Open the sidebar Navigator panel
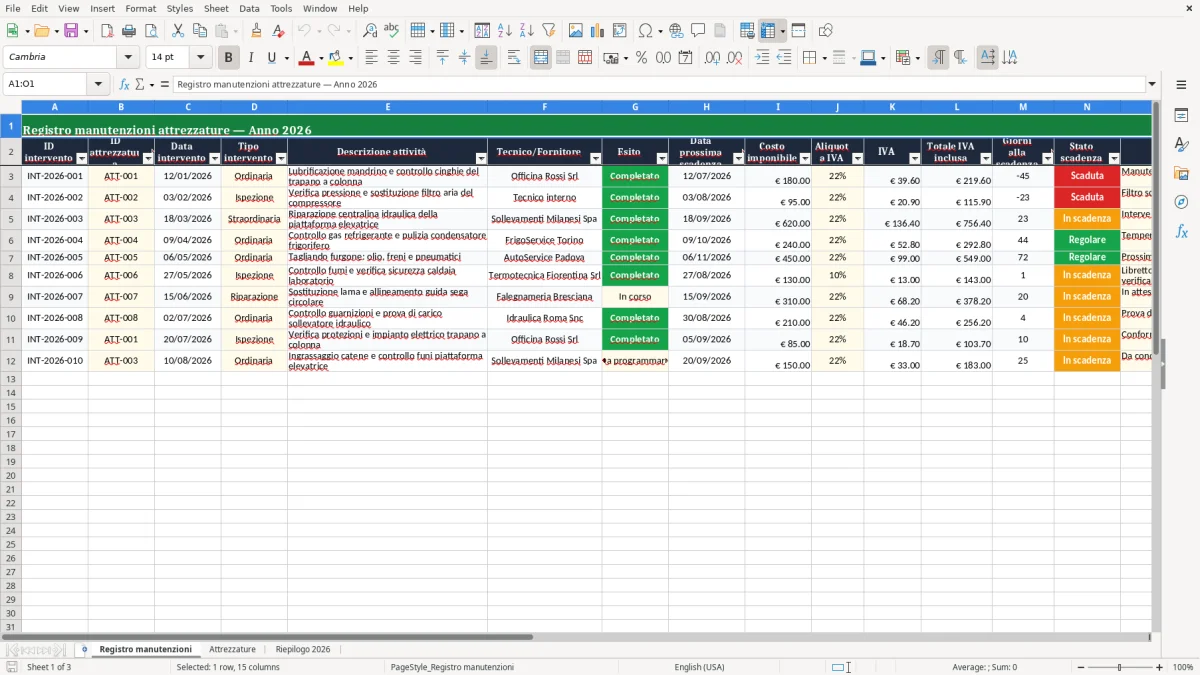 (1181, 202)
